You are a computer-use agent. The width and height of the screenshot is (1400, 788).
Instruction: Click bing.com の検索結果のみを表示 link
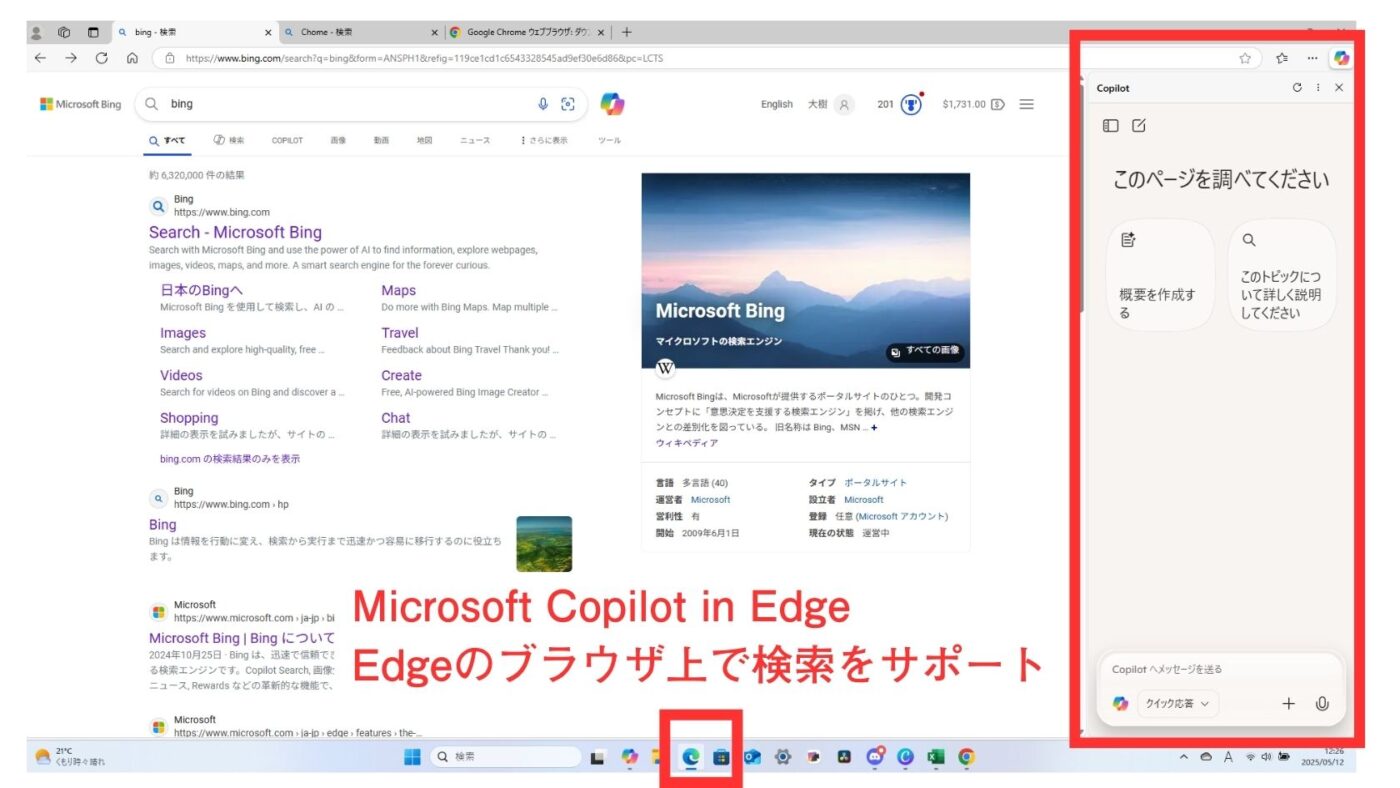coord(230,459)
